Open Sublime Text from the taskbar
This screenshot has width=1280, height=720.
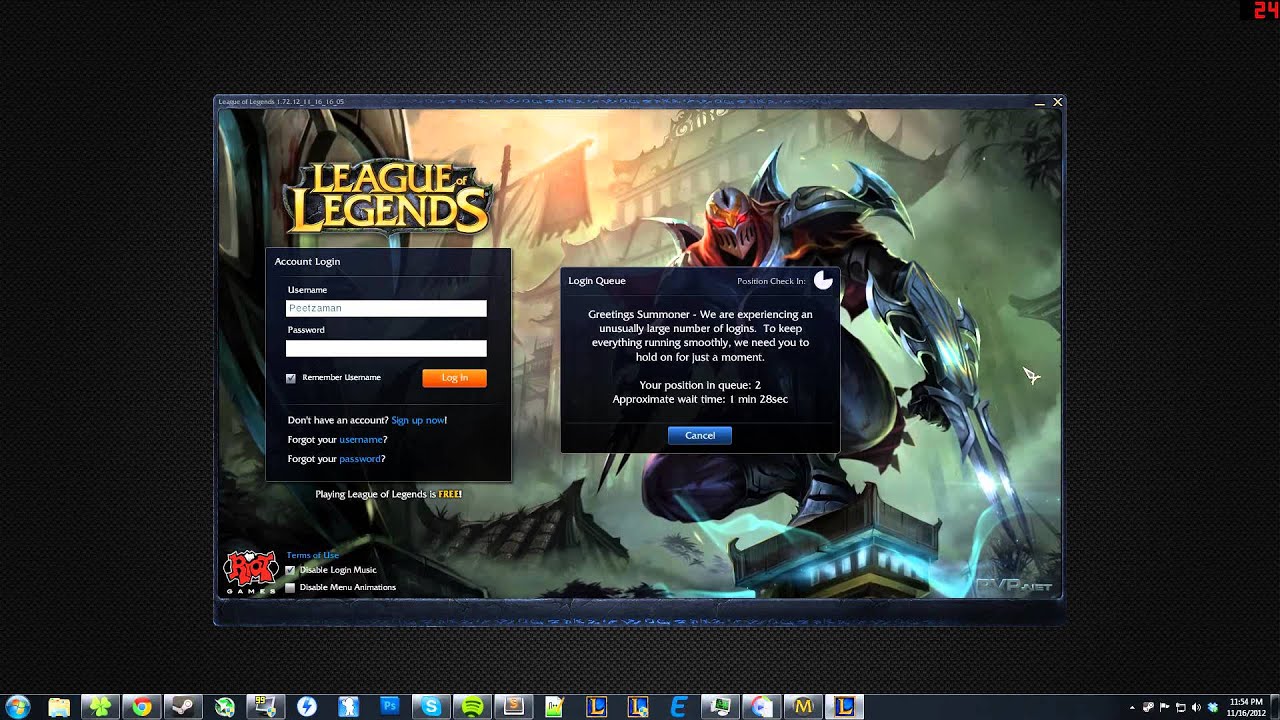514,707
